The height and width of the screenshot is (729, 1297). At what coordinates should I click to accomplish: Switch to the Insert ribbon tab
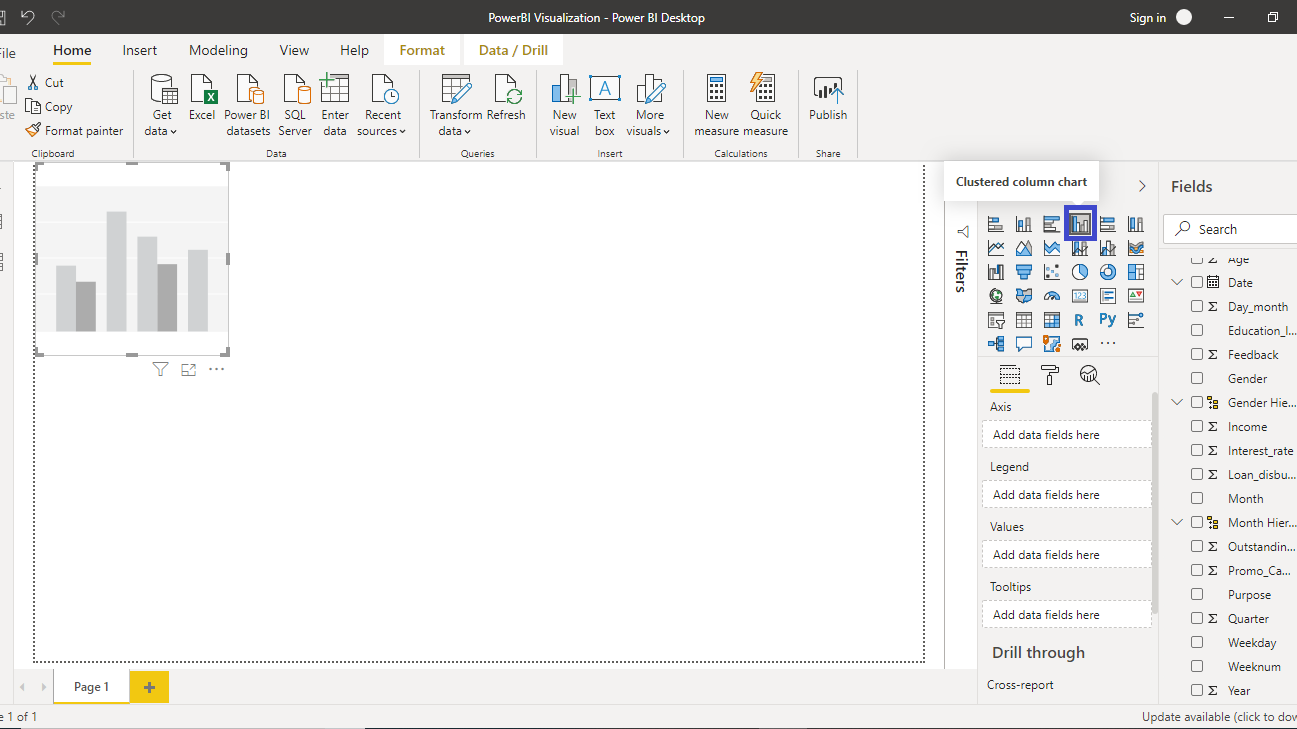click(x=139, y=50)
